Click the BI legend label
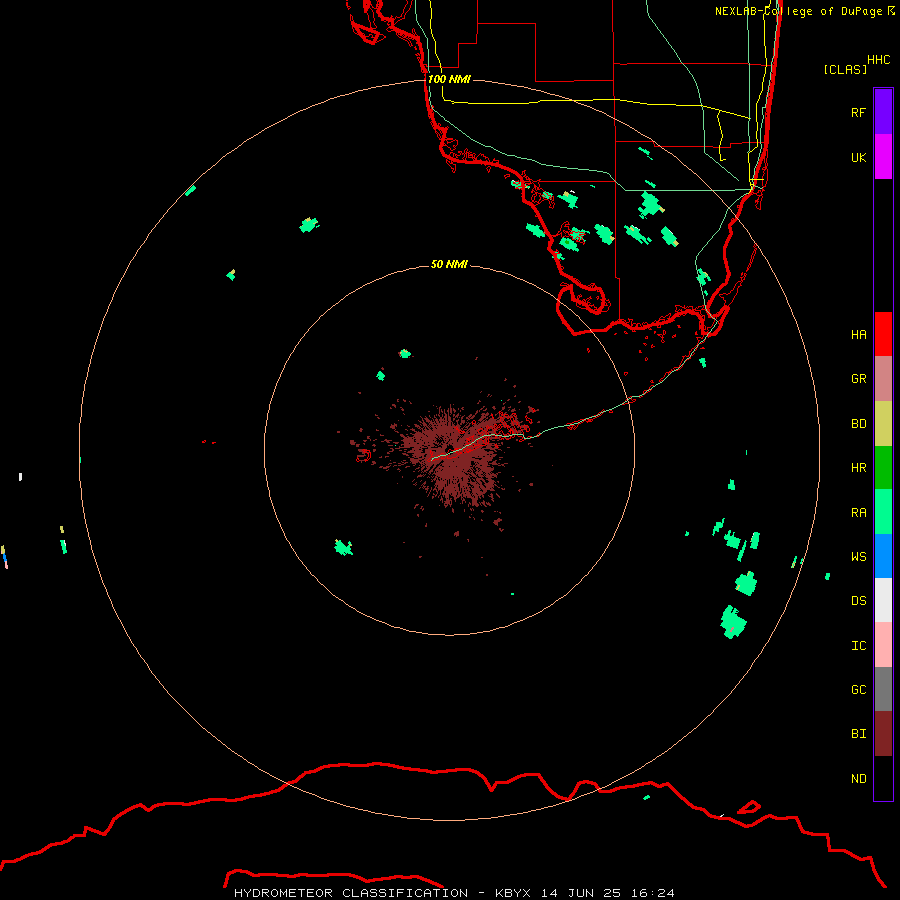 click(858, 734)
